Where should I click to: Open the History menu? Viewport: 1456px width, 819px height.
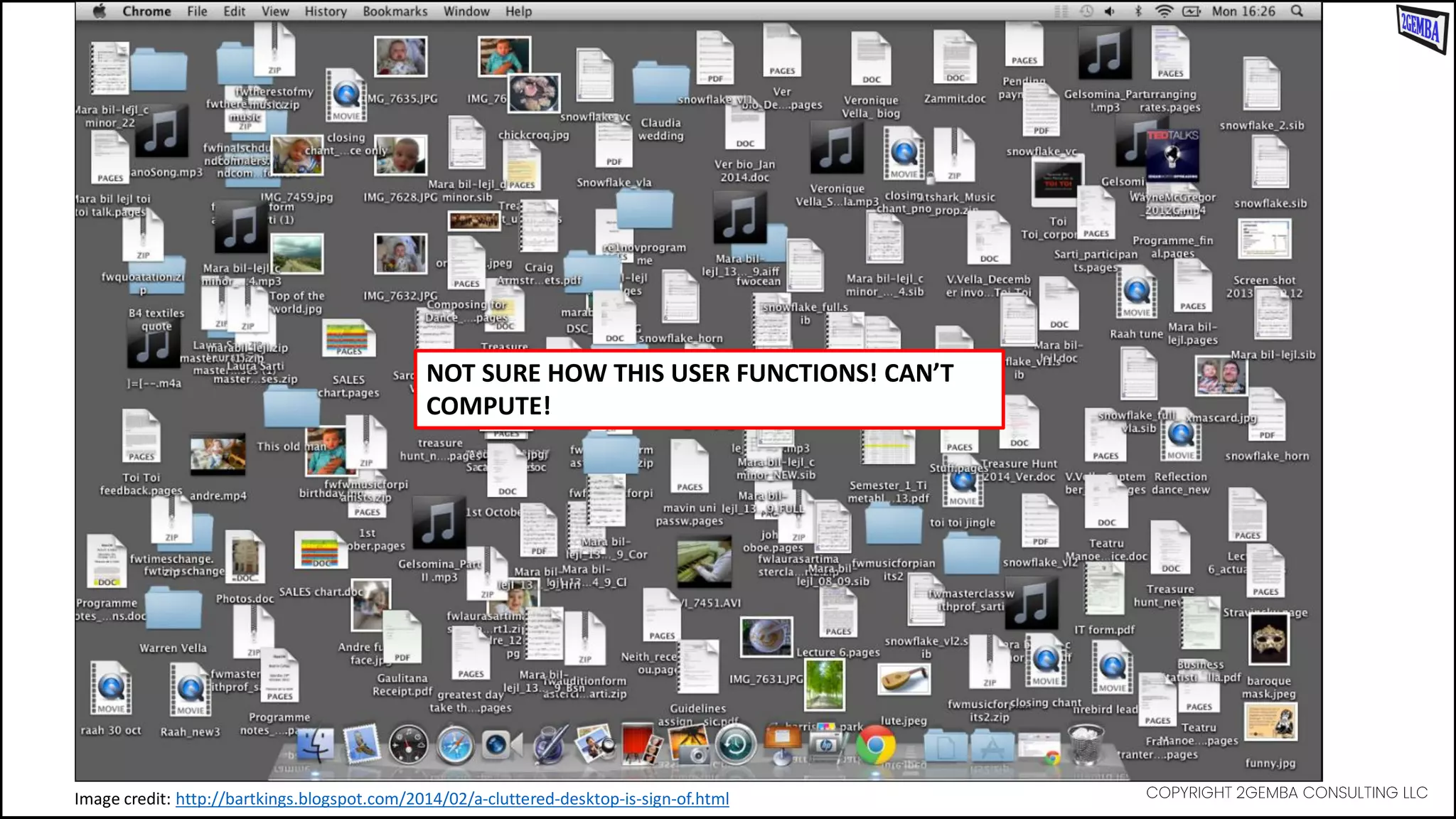[326, 11]
